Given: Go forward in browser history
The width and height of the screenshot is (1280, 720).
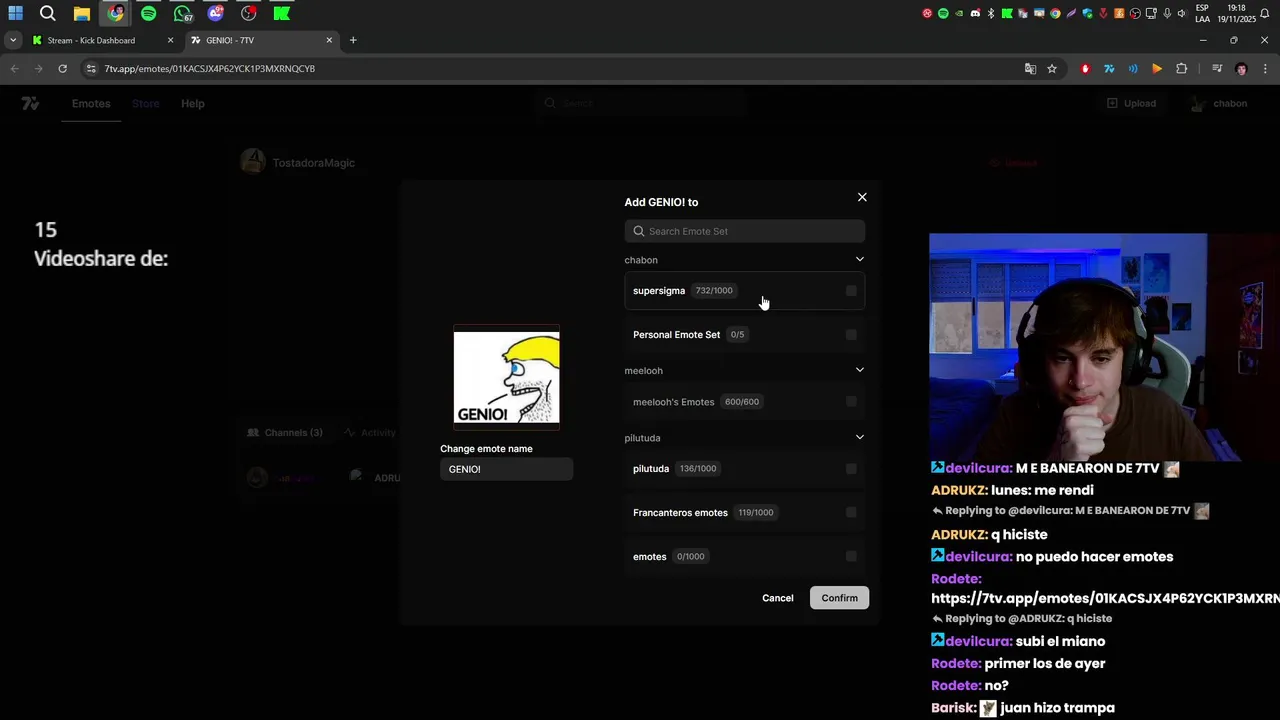Looking at the screenshot, I should (x=38, y=68).
